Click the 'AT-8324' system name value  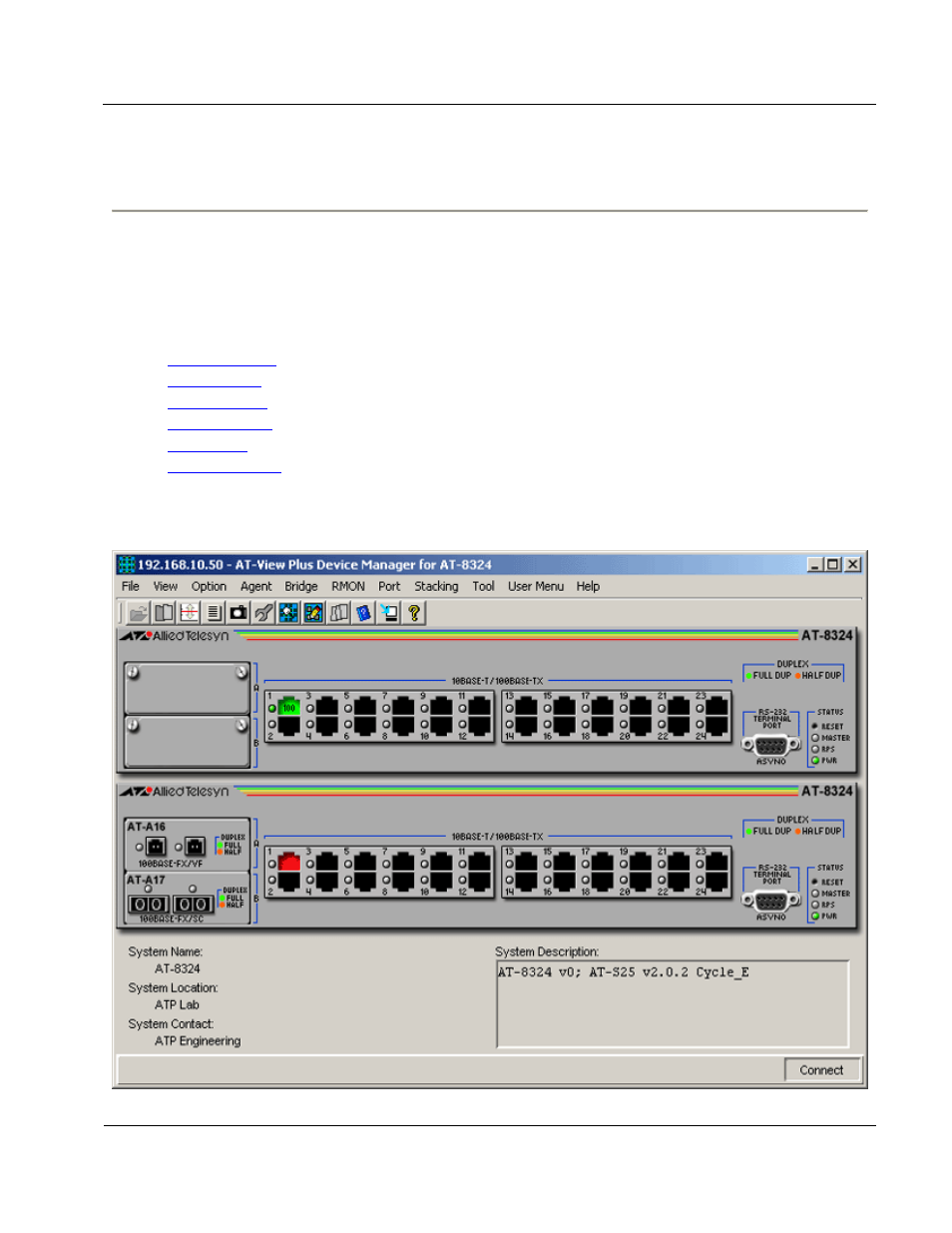click(x=178, y=969)
